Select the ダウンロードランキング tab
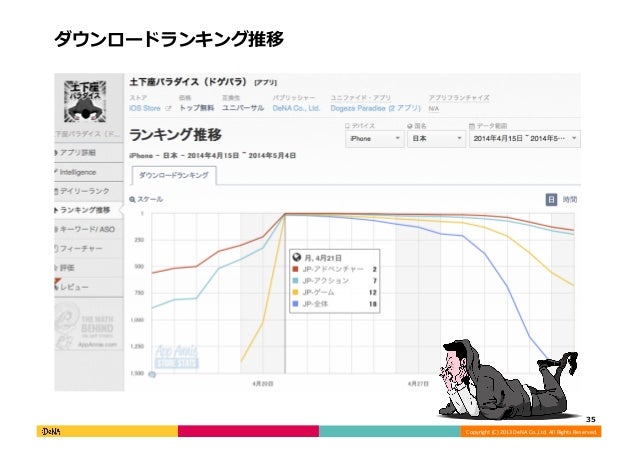This screenshot has height=451, width=638. point(174,175)
